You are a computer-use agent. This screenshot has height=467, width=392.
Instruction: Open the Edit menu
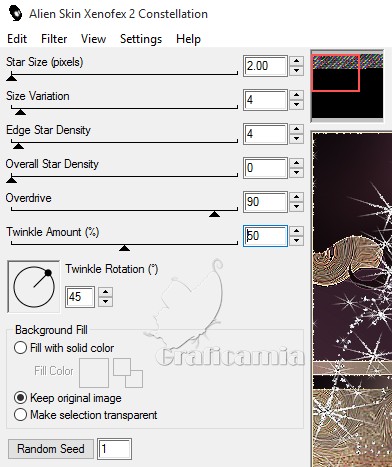click(x=17, y=39)
